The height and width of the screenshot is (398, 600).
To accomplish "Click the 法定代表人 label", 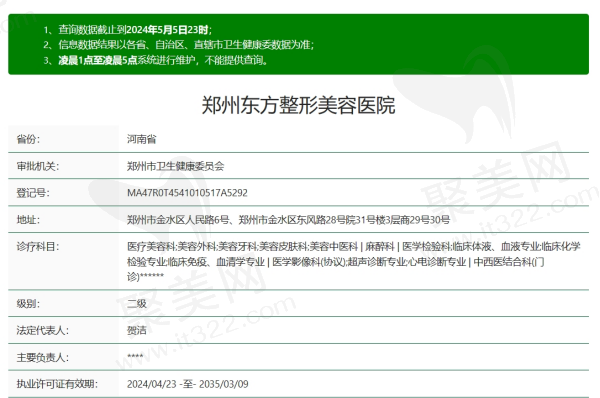I will pos(42,331).
